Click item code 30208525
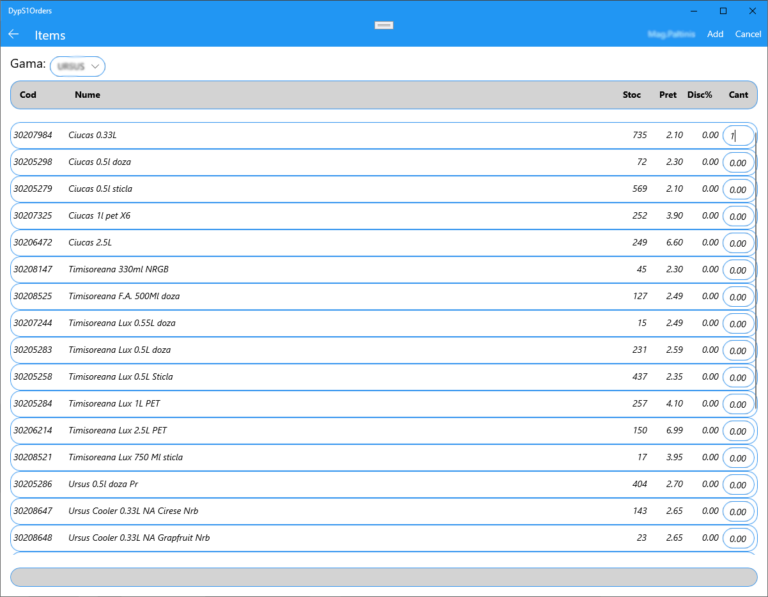Screen dimensions: 768x597 (x=33, y=296)
